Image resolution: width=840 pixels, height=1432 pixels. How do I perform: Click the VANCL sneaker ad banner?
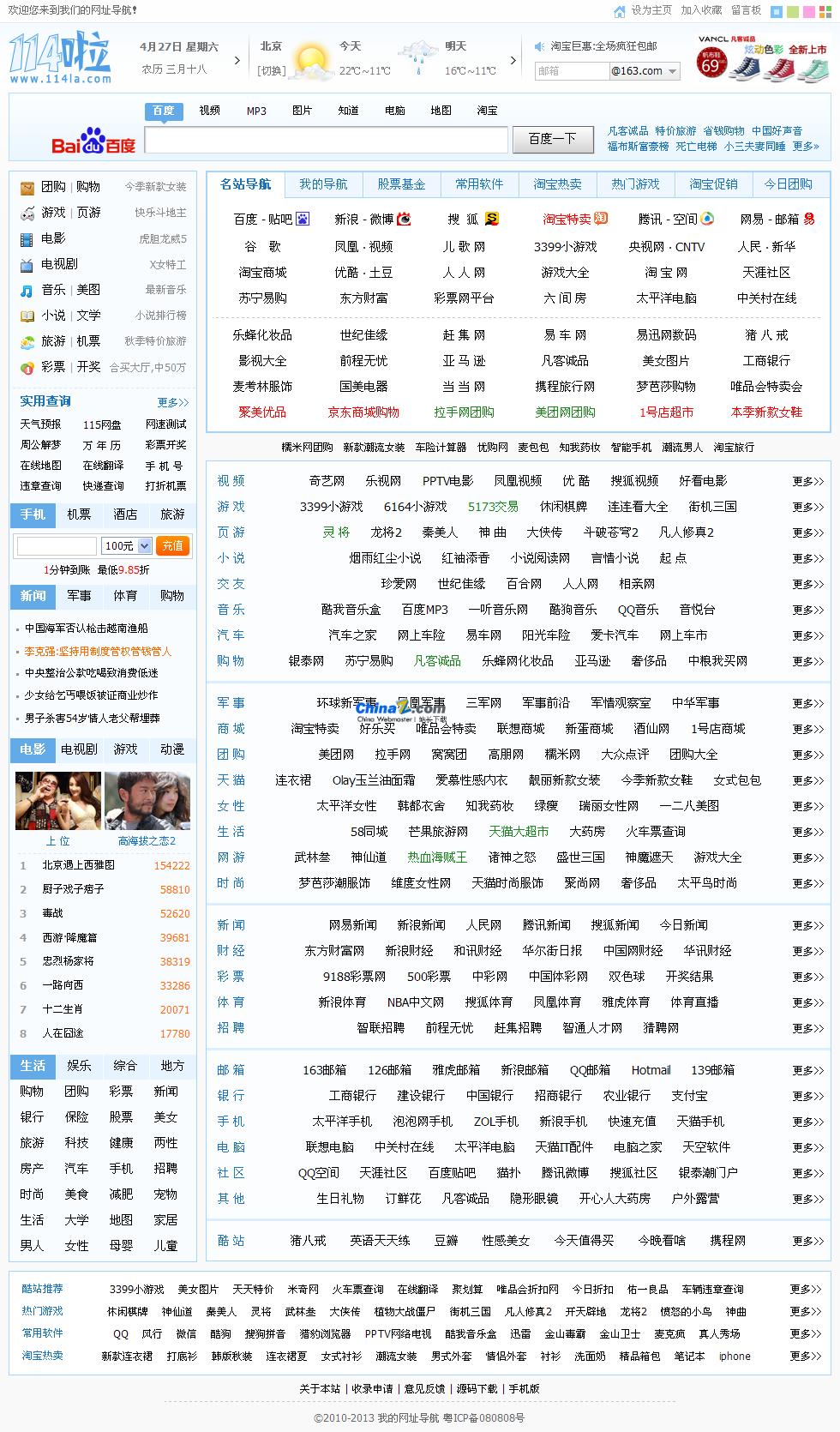(x=763, y=58)
